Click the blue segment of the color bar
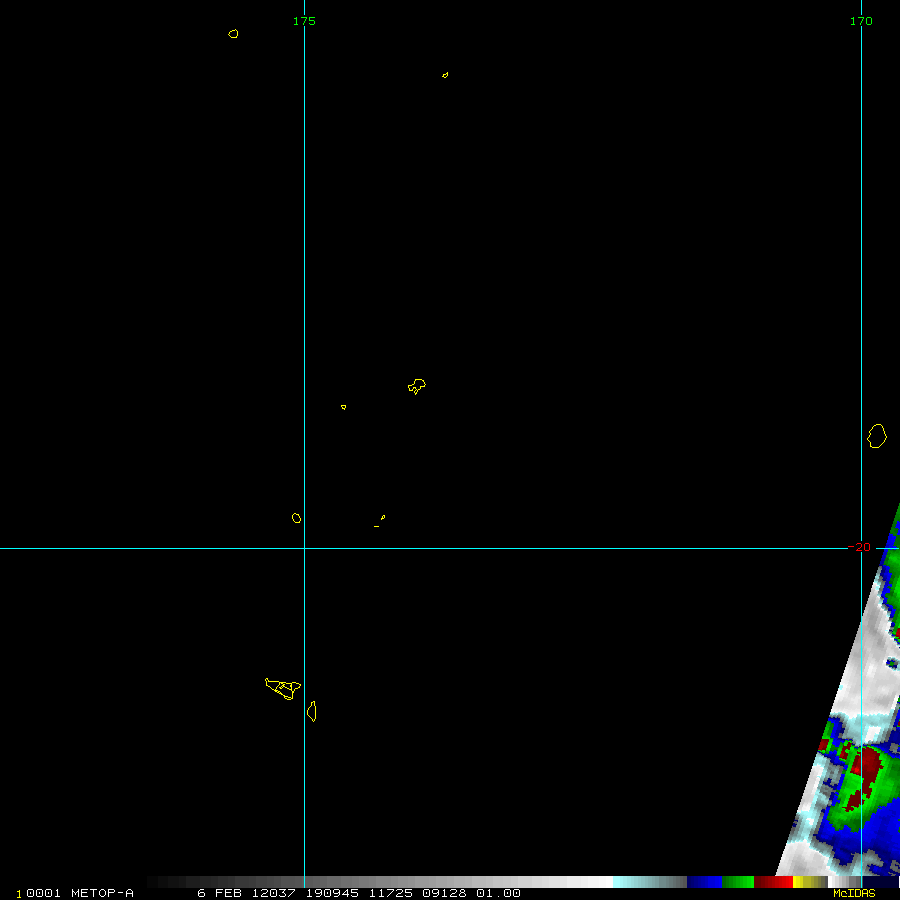The height and width of the screenshot is (900, 900). coord(704,882)
